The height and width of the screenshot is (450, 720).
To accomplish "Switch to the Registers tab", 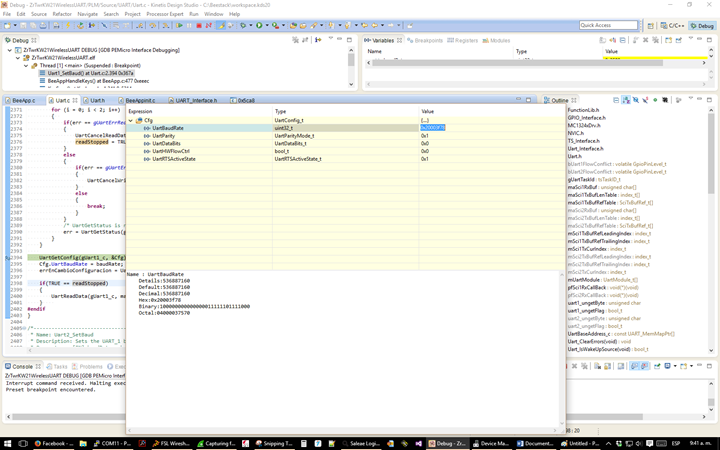I will (x=462, y=40).
